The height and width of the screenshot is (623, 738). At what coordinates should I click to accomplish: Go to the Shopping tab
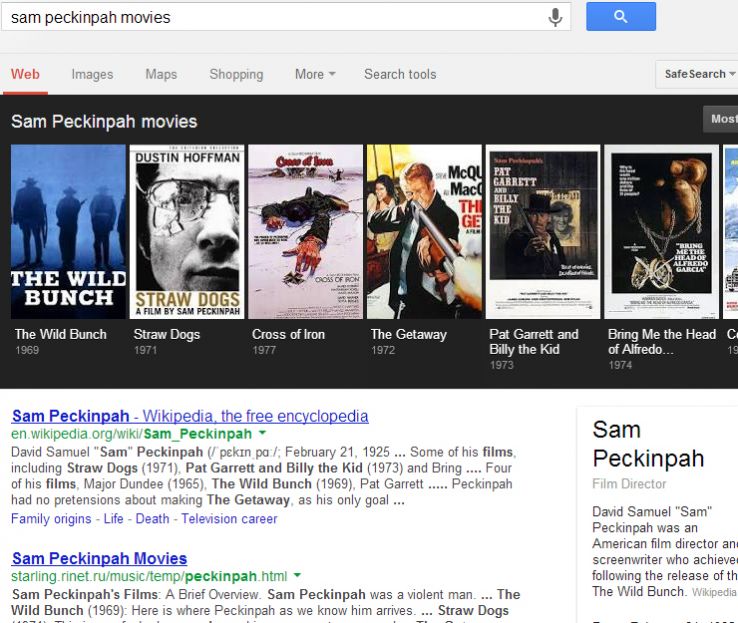point(236,74)
